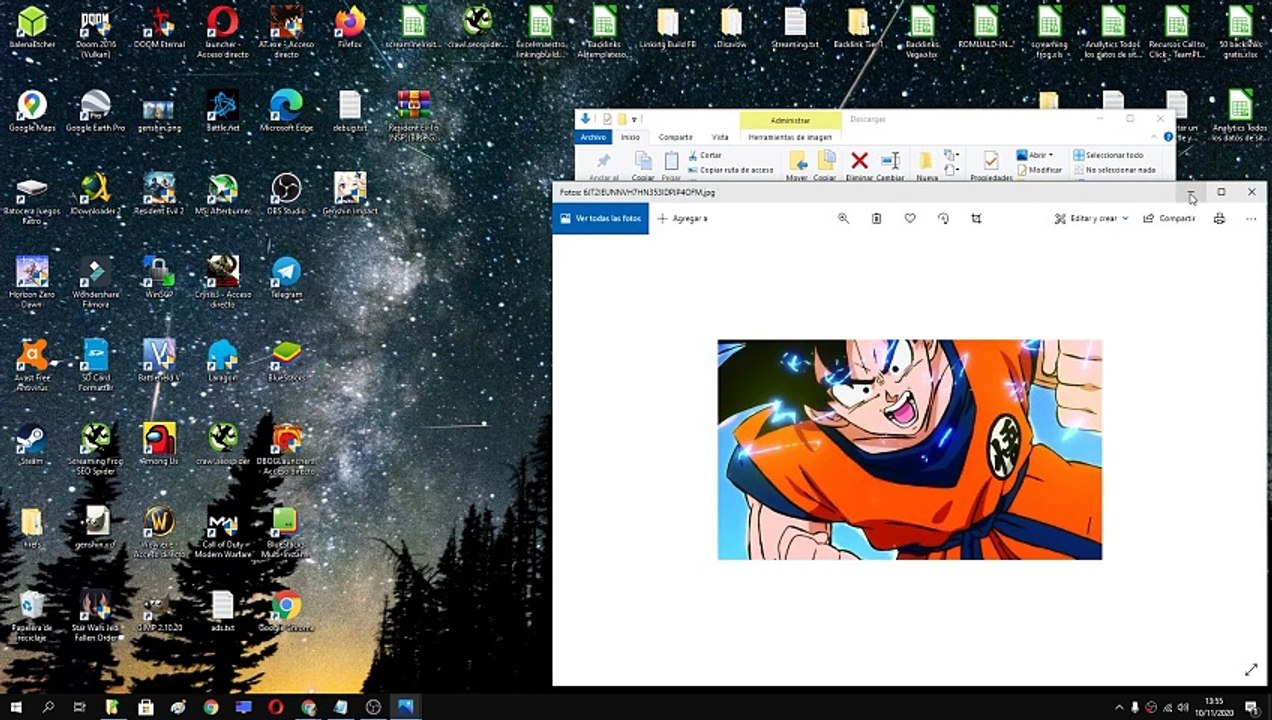Open the Windows Start menu

pyautogui.click(x=16, y=707)
